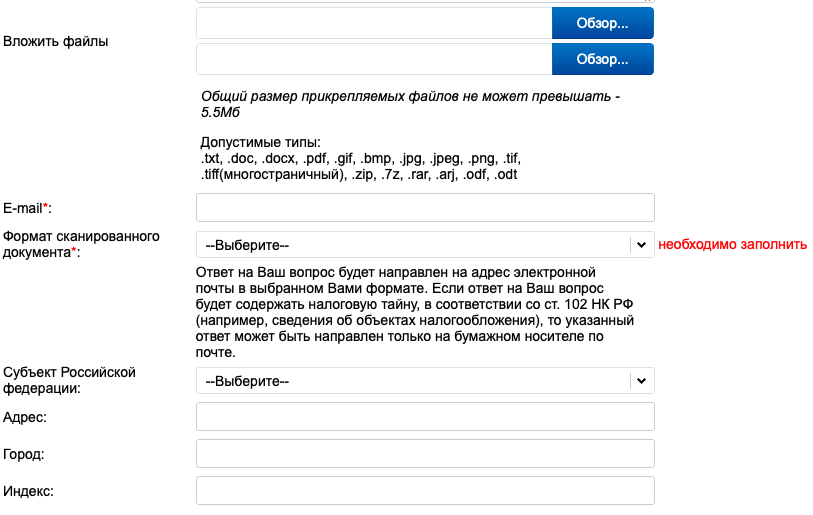Click the italic file size limit note
Screen dimensions: 813x515
click(411, 104)
